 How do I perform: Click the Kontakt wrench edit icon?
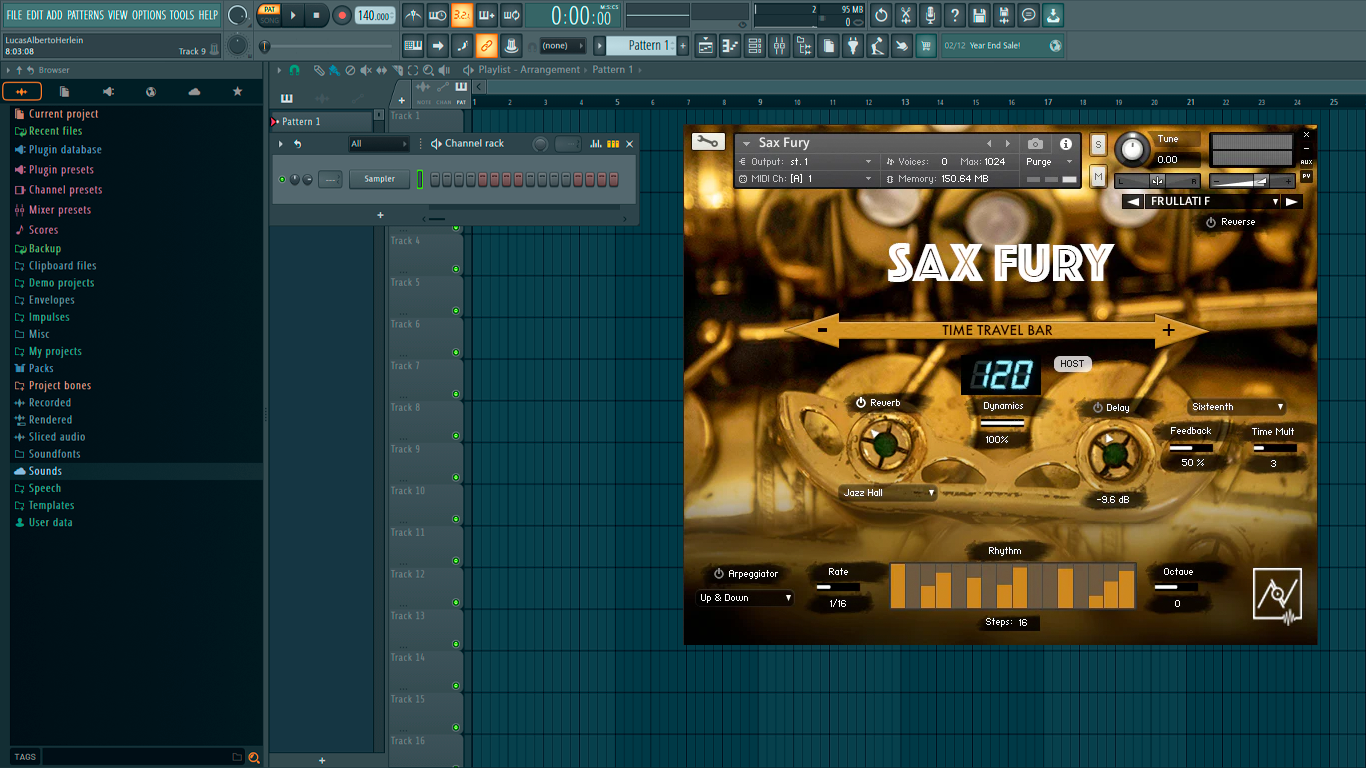(x=708, y=142)
